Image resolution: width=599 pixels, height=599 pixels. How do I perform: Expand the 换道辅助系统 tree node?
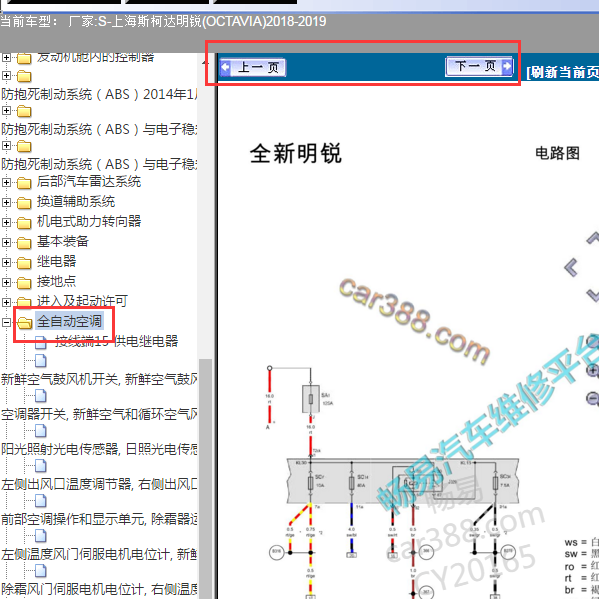click(6, 202)
